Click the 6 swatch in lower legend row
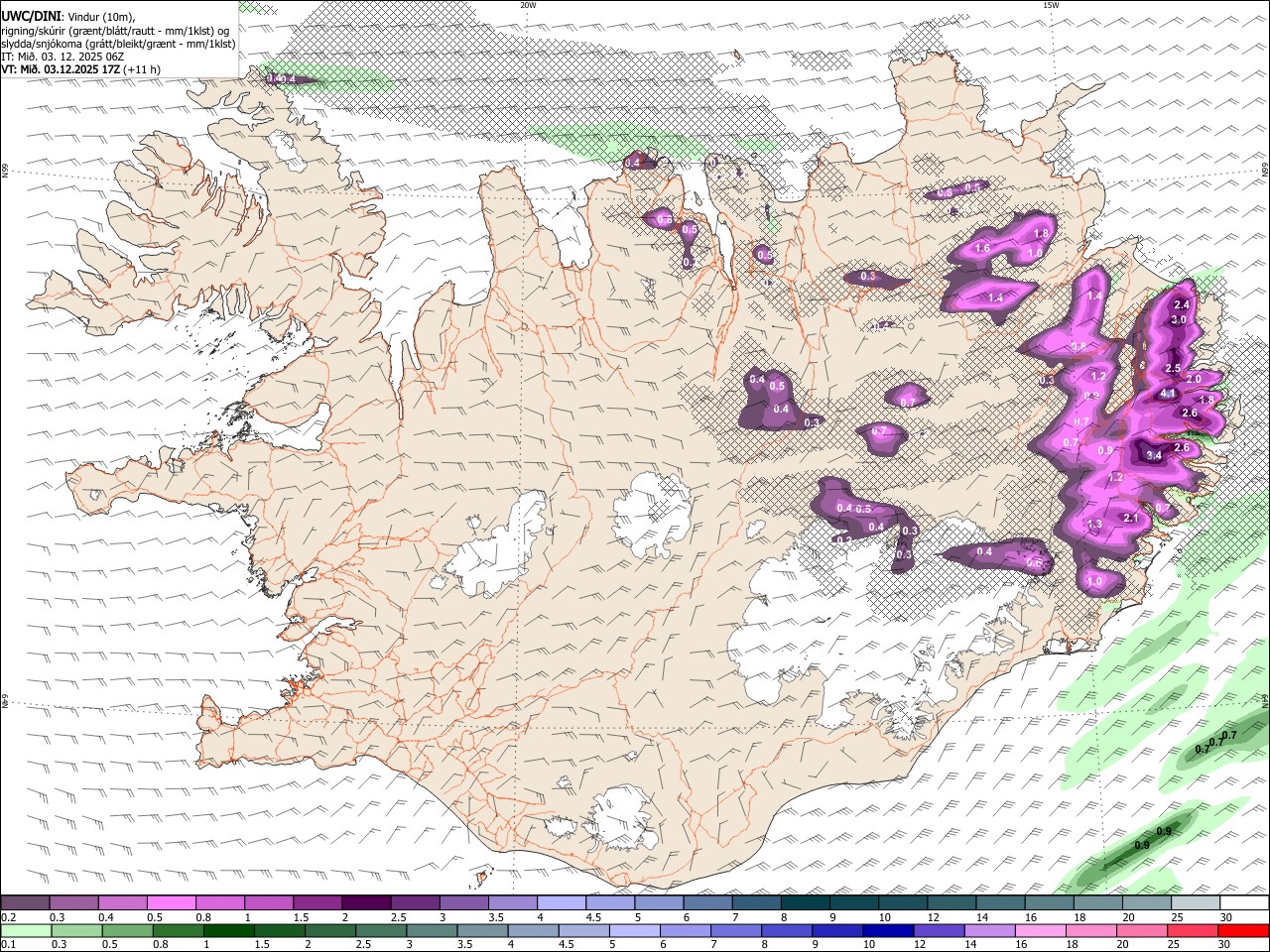 [x=686, y=930]
